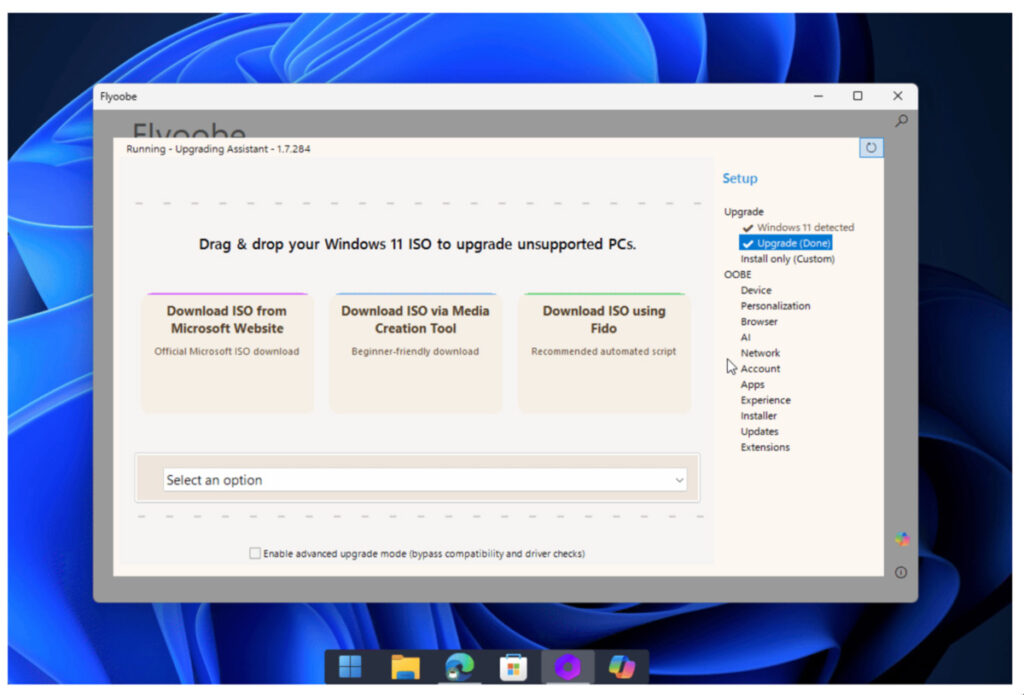
Task: Open the Installer page
Action: pyautogui.click(x=758, y=415)
